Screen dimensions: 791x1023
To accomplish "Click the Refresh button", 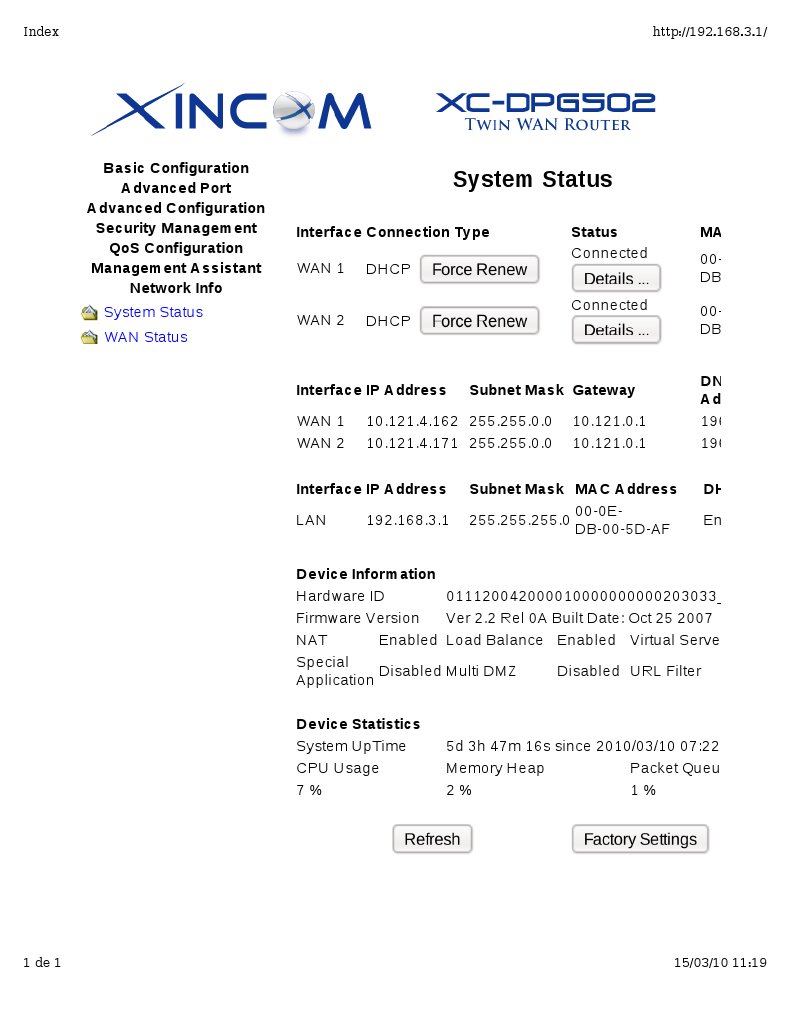I will [432, 839].
